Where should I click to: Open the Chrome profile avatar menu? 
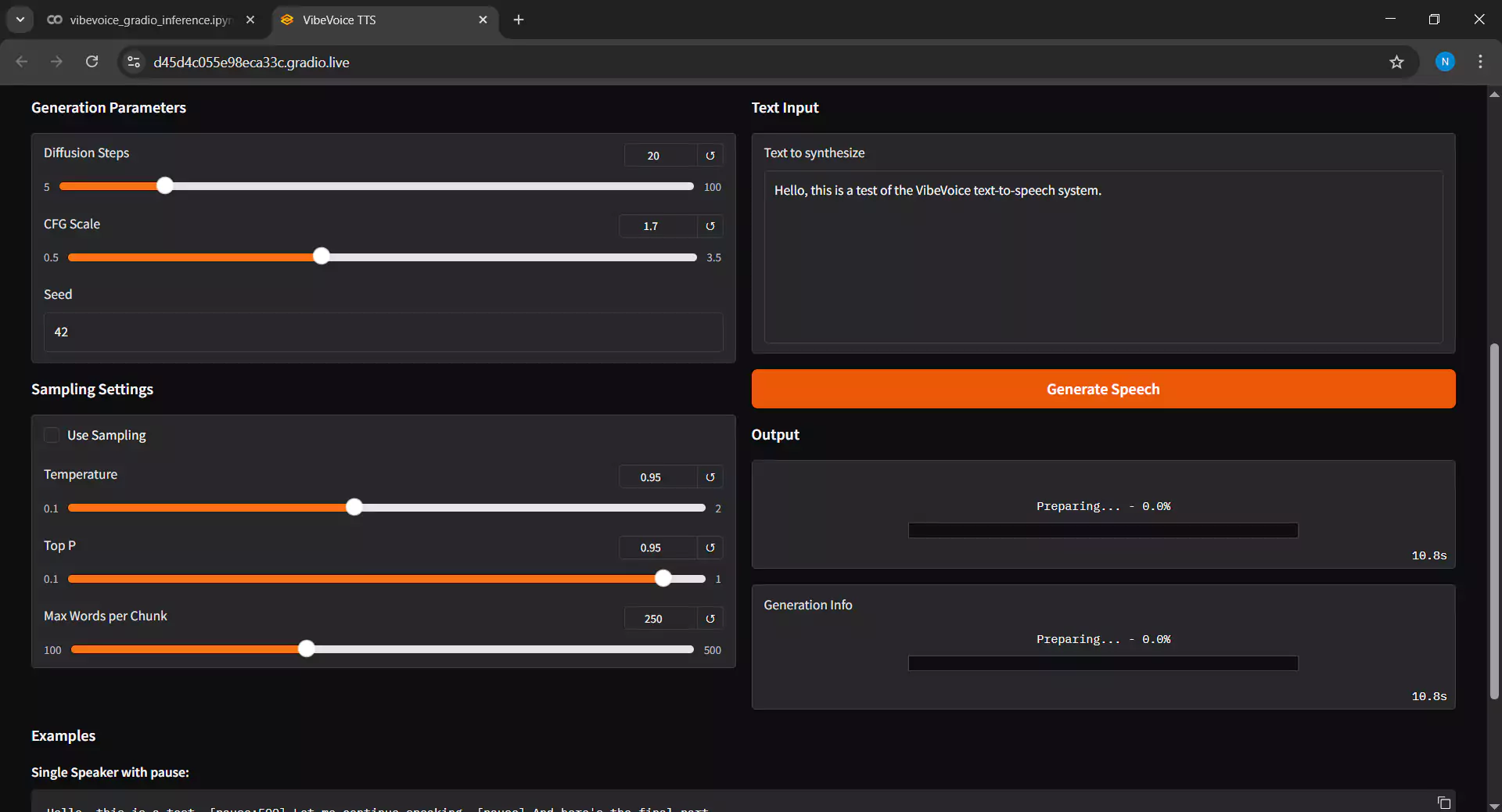pos(1445,62)
